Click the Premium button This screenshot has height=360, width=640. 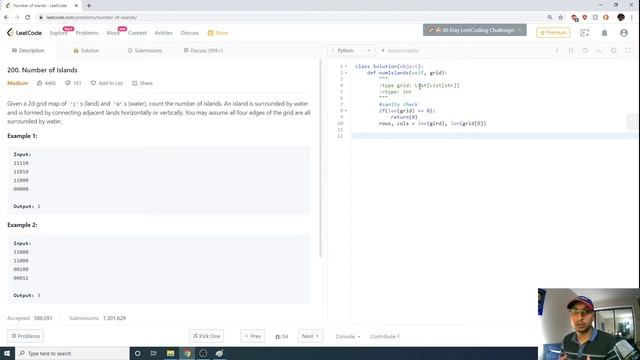tap(553, 33)
